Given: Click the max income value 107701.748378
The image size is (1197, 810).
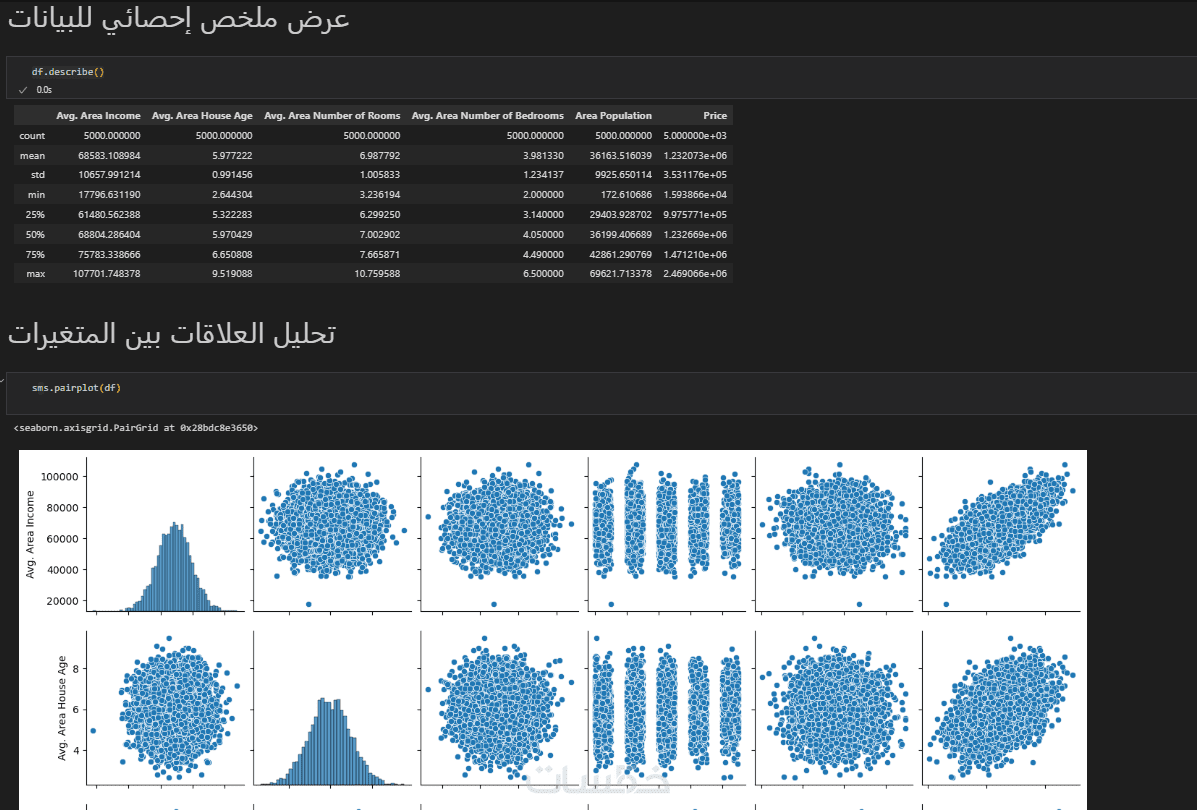Looking at the screenshot, I should pyautogui.click(x=107, y=273).
